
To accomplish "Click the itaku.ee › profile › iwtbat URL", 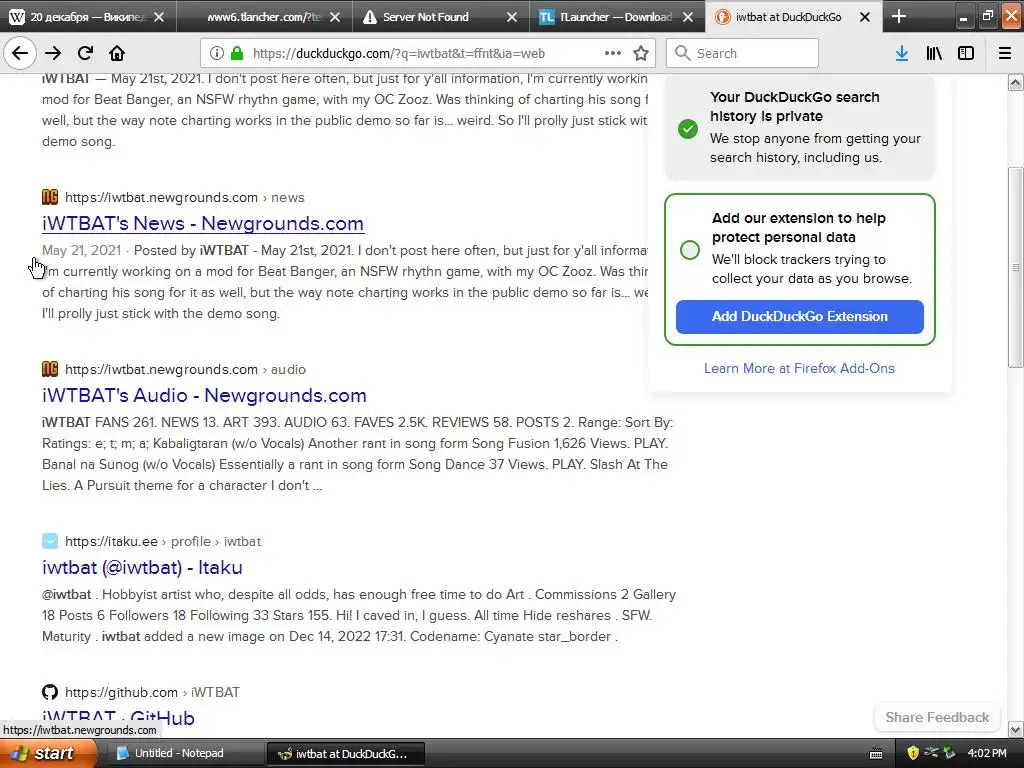I will (x=163, y=541).
